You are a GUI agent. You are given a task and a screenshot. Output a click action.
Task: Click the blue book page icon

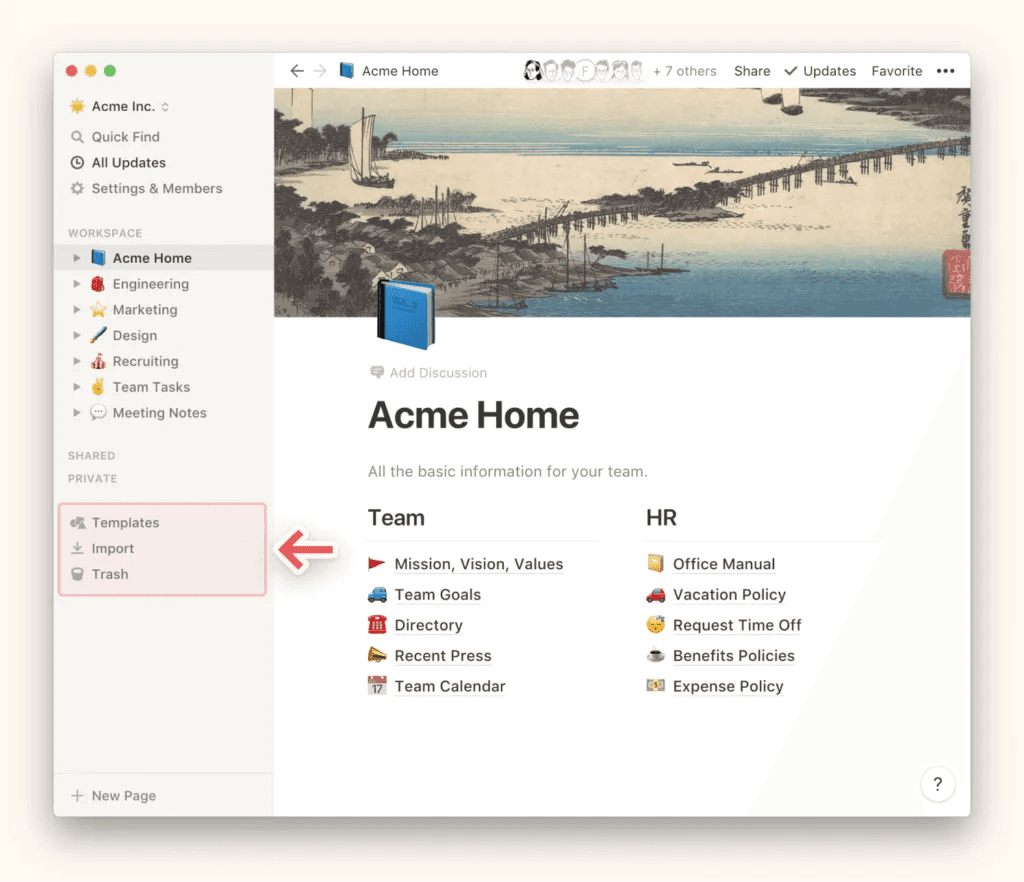pyautogui.click(x=406, y=313)
